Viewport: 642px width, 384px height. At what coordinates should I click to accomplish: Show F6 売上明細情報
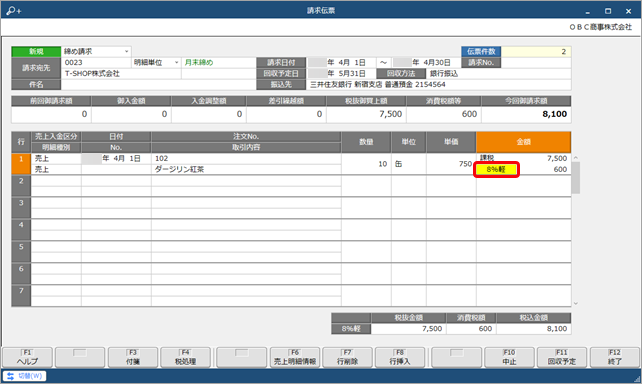(295, 357)
